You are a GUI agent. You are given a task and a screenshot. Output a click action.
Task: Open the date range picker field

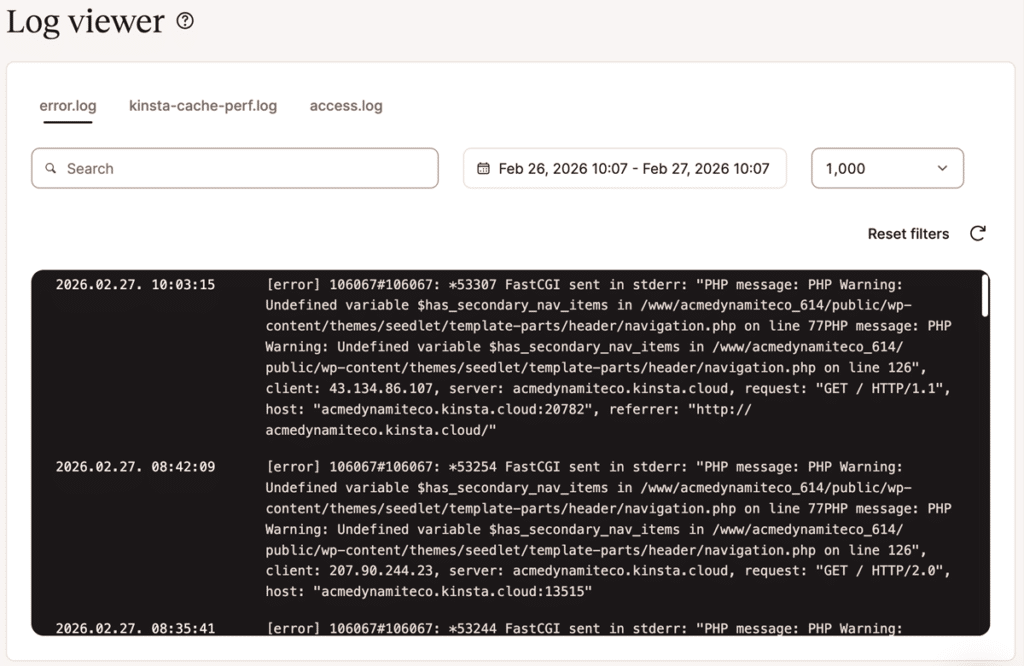pos(624,168)
